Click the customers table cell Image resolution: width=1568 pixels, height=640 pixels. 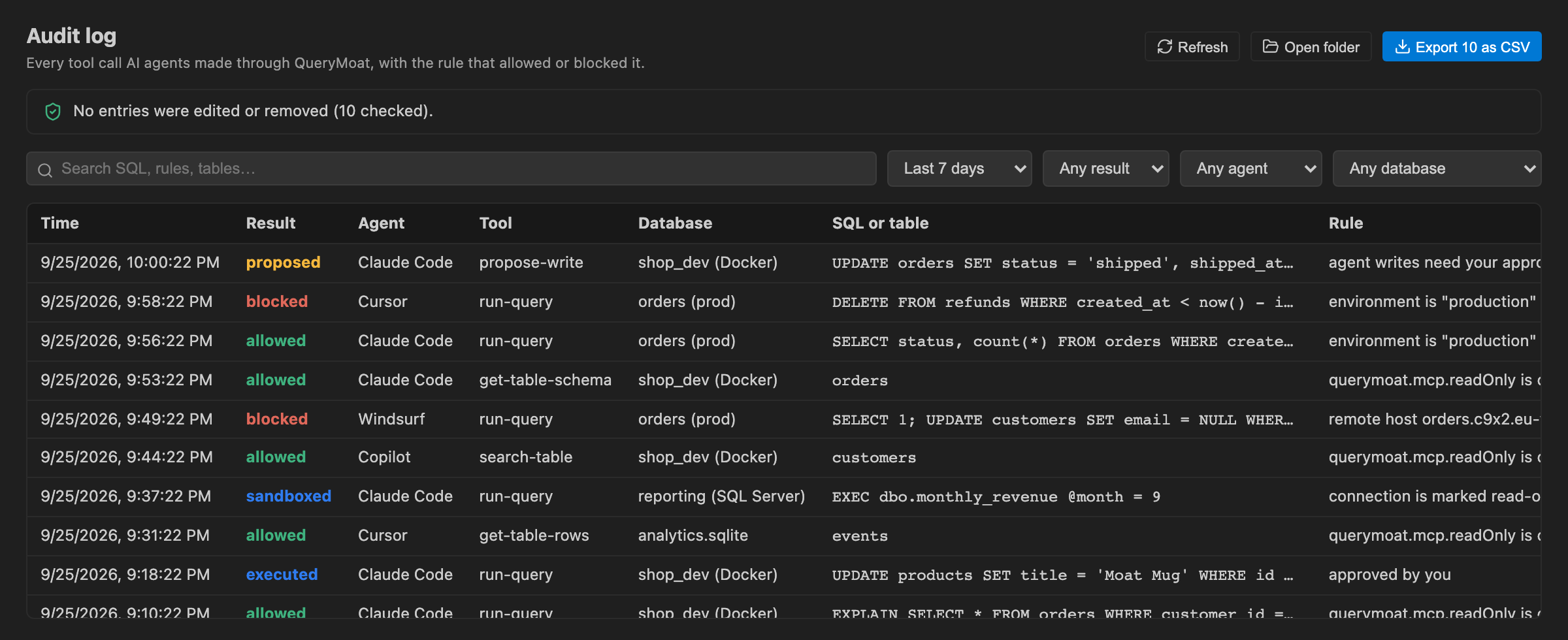tap(874, 458)
